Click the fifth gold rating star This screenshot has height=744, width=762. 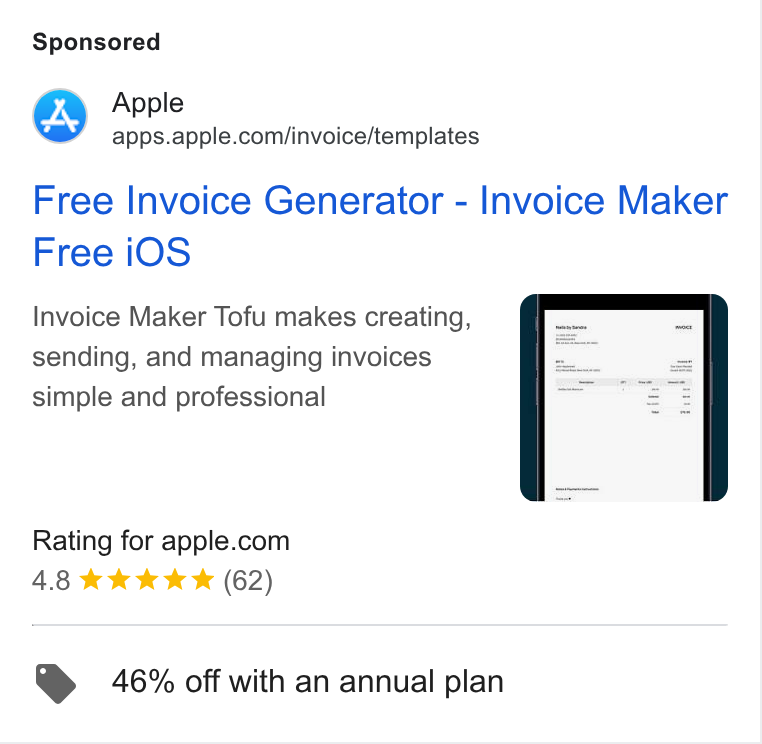point(203,580)
